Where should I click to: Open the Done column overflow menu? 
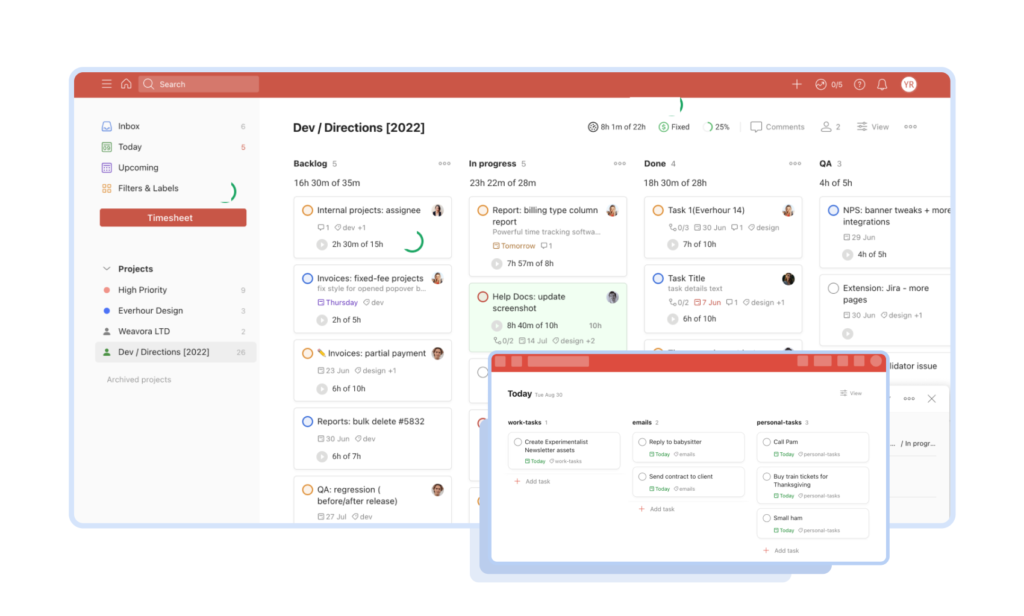click(795, 163)
